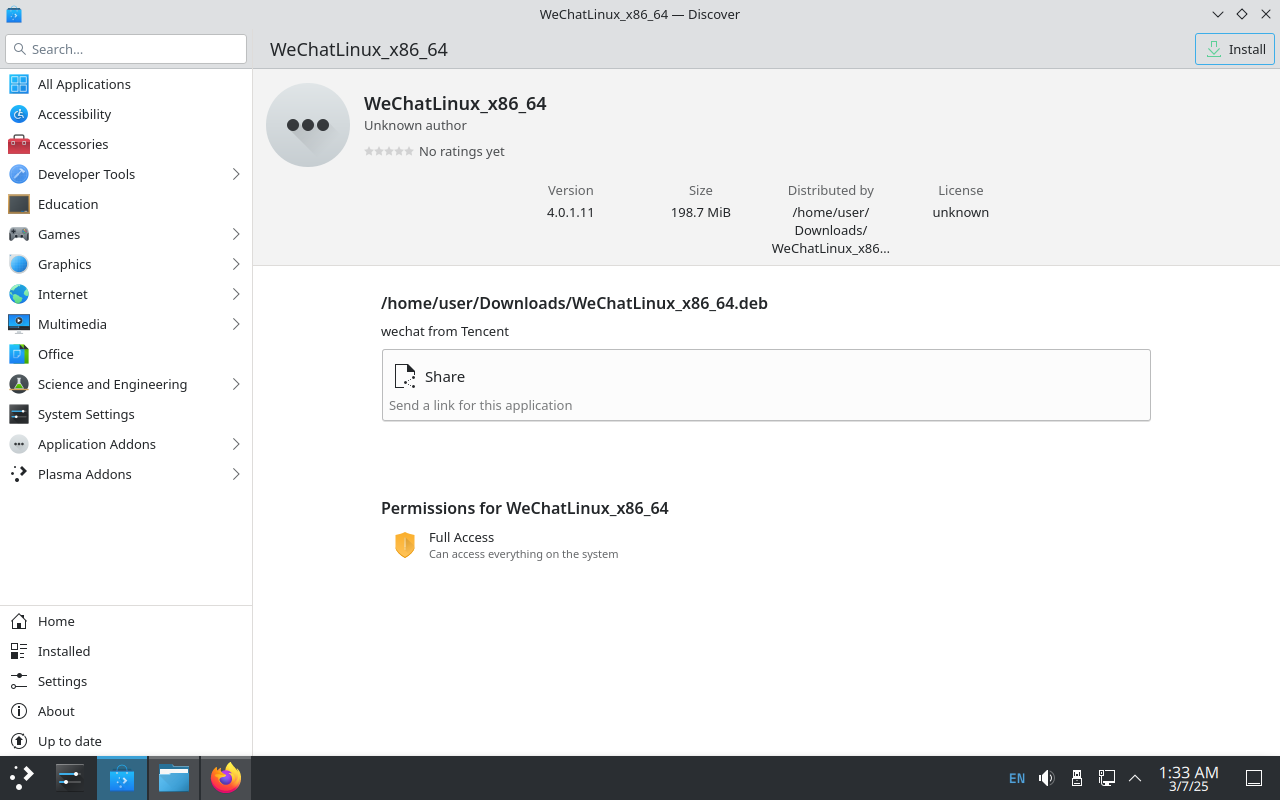Click the volume speaker tray icon
Viewport: 1280px width, 800px height.
pos(1047,777)
